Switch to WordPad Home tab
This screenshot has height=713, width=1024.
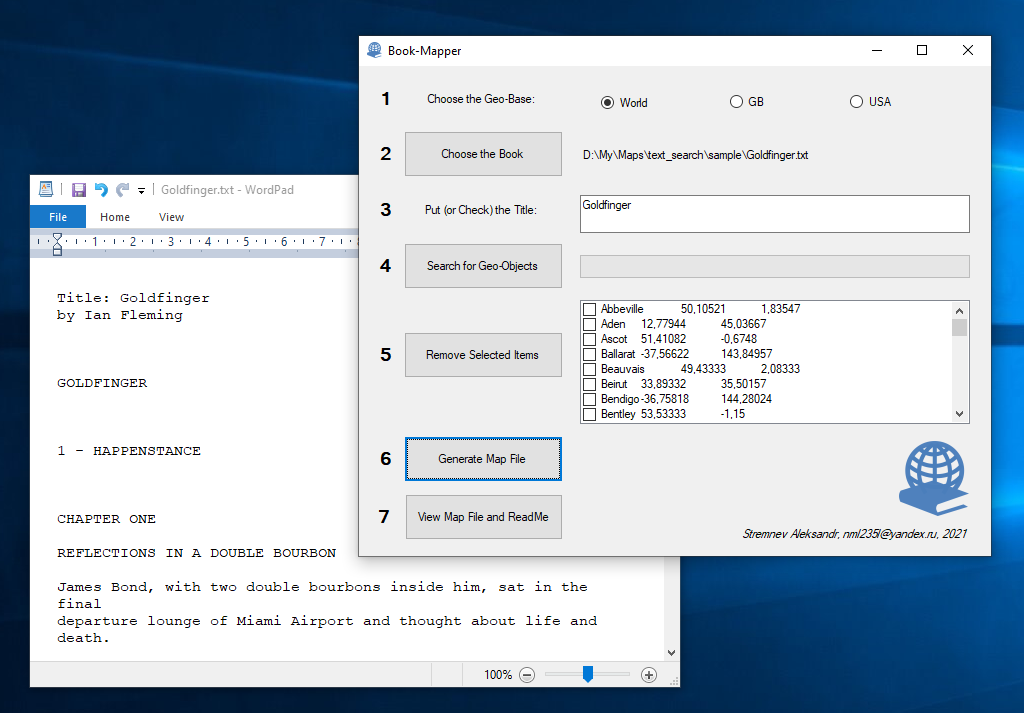(115, 217)
